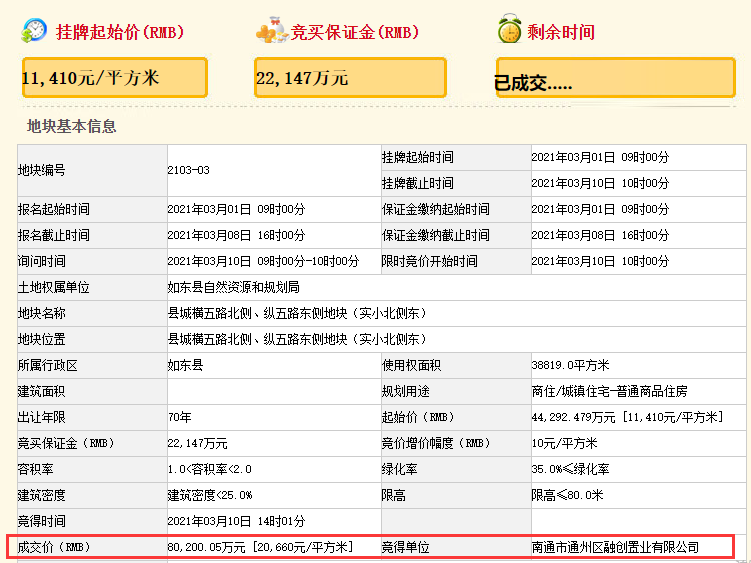Click the 22,147万元 deposit box
This screenshot has height=563, width=751.
(x=350, y=78)
